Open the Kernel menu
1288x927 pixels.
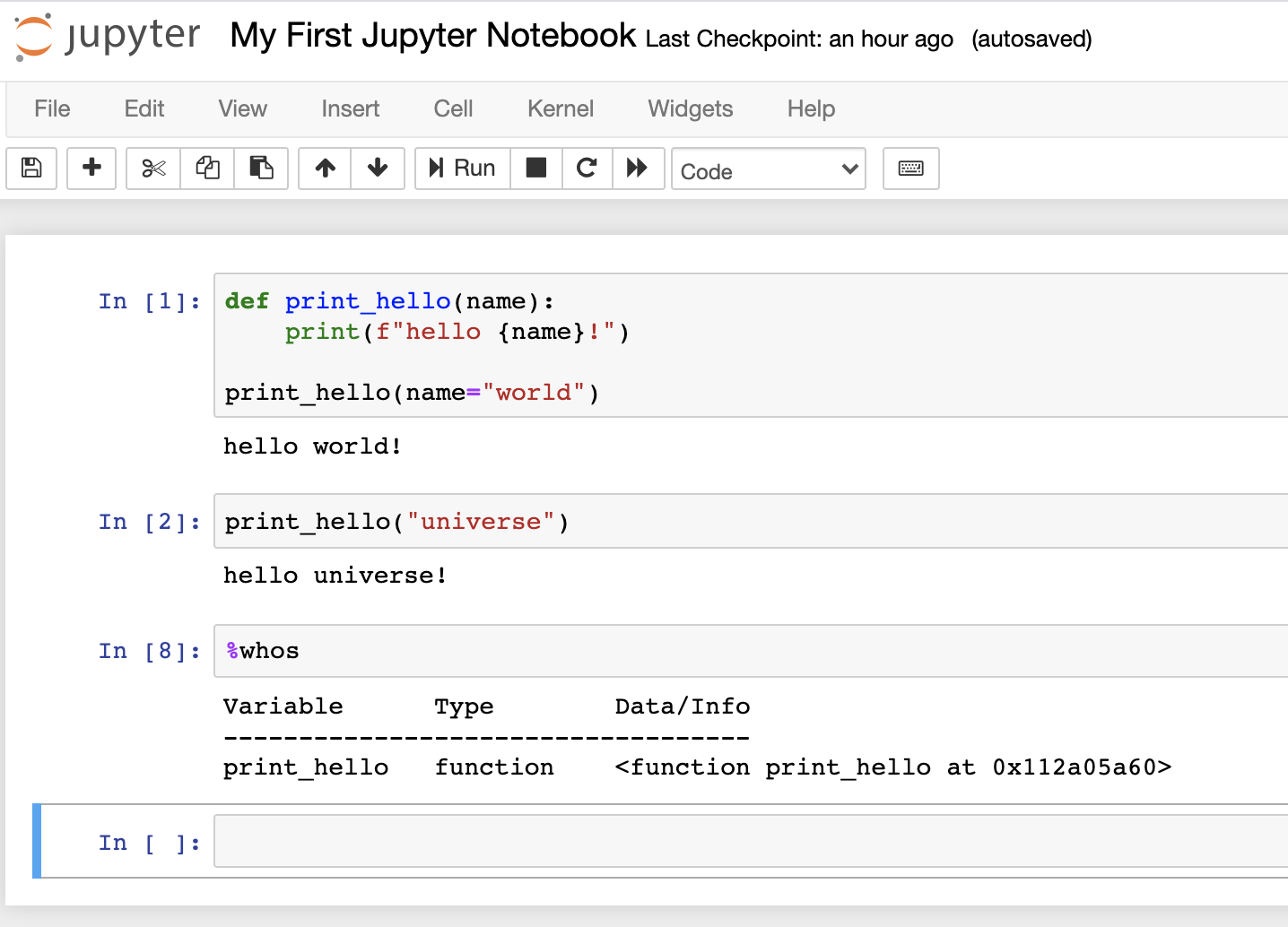pyautogui.click(x=560, y=108)
